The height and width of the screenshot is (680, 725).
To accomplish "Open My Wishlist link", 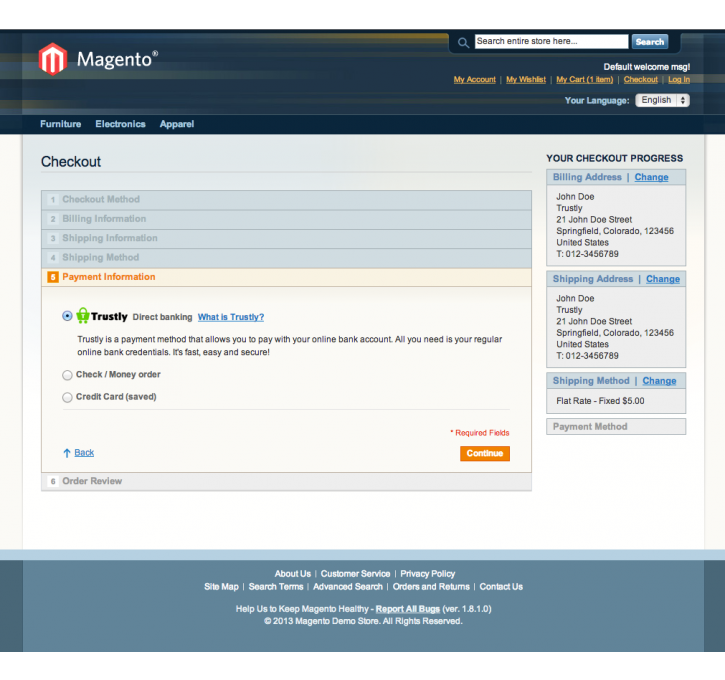I will 526,80.
